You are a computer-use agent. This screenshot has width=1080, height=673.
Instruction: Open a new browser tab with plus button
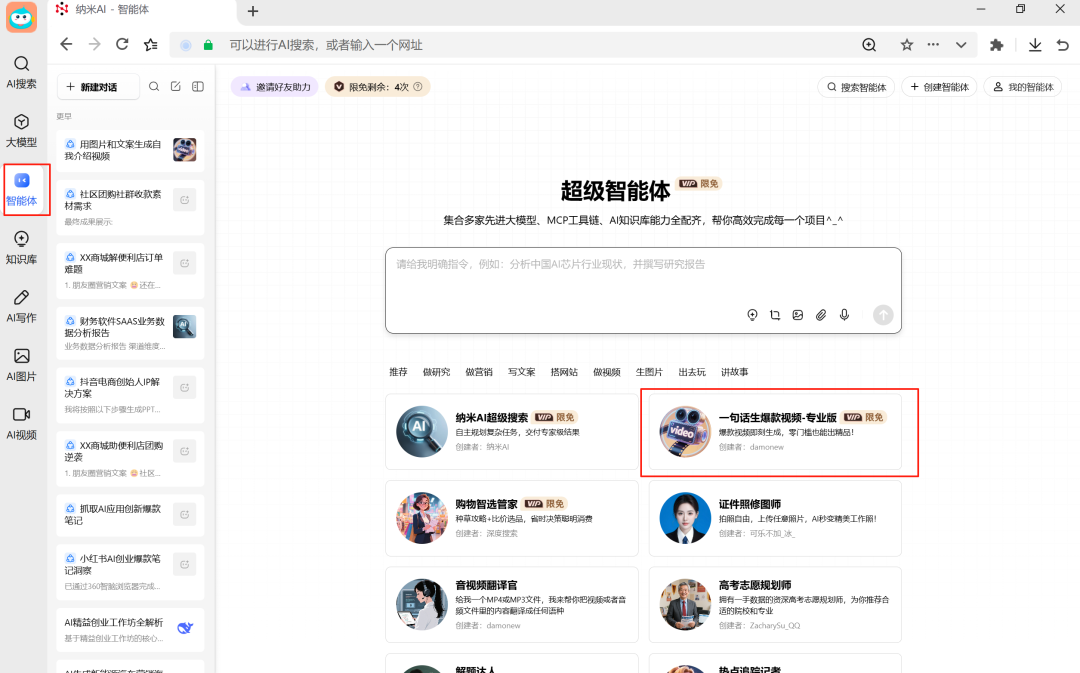(253, 11)
